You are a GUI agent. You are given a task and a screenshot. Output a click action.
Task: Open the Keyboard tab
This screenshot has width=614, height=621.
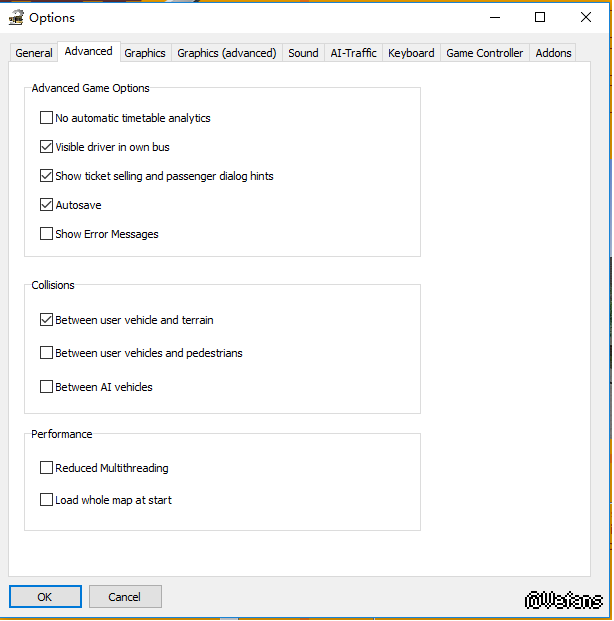point(411,53)
